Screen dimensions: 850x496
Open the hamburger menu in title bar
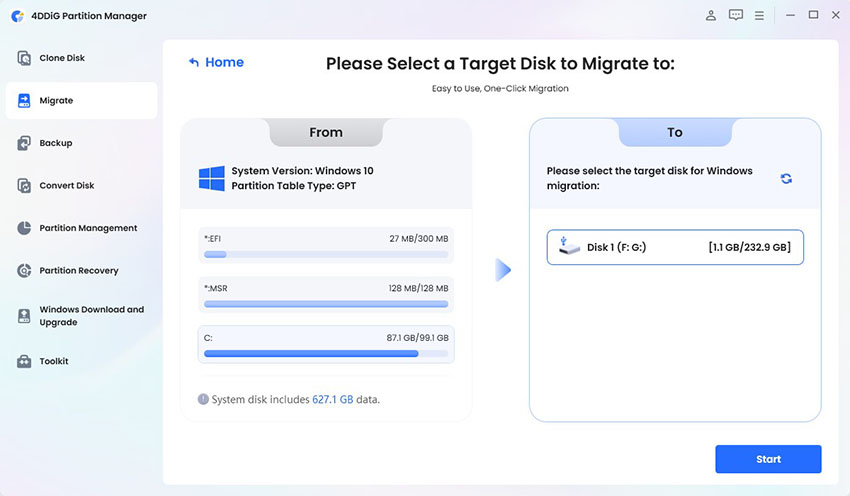(760, 15)
